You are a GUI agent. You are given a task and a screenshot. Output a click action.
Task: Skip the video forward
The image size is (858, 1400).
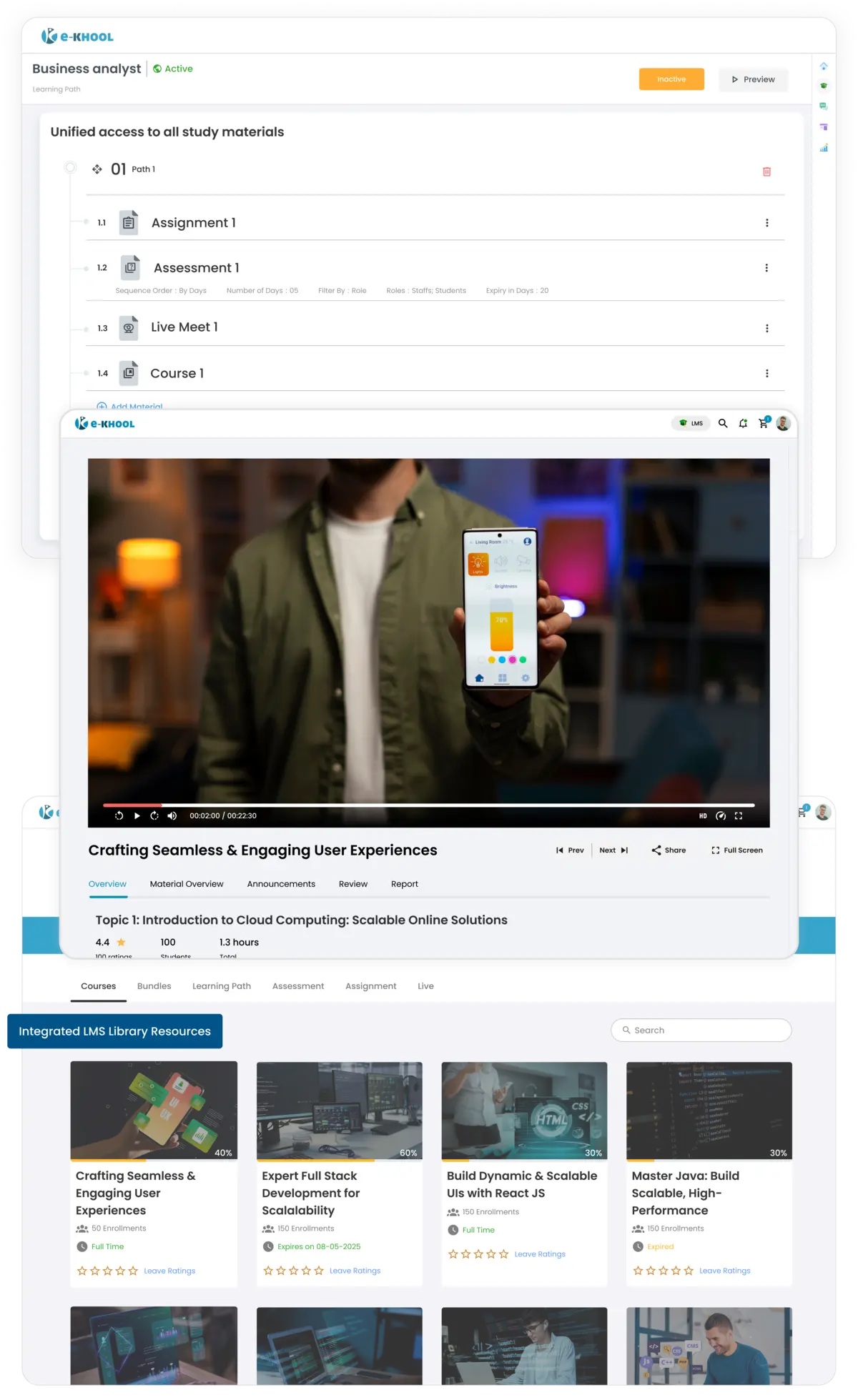(154, 815)
